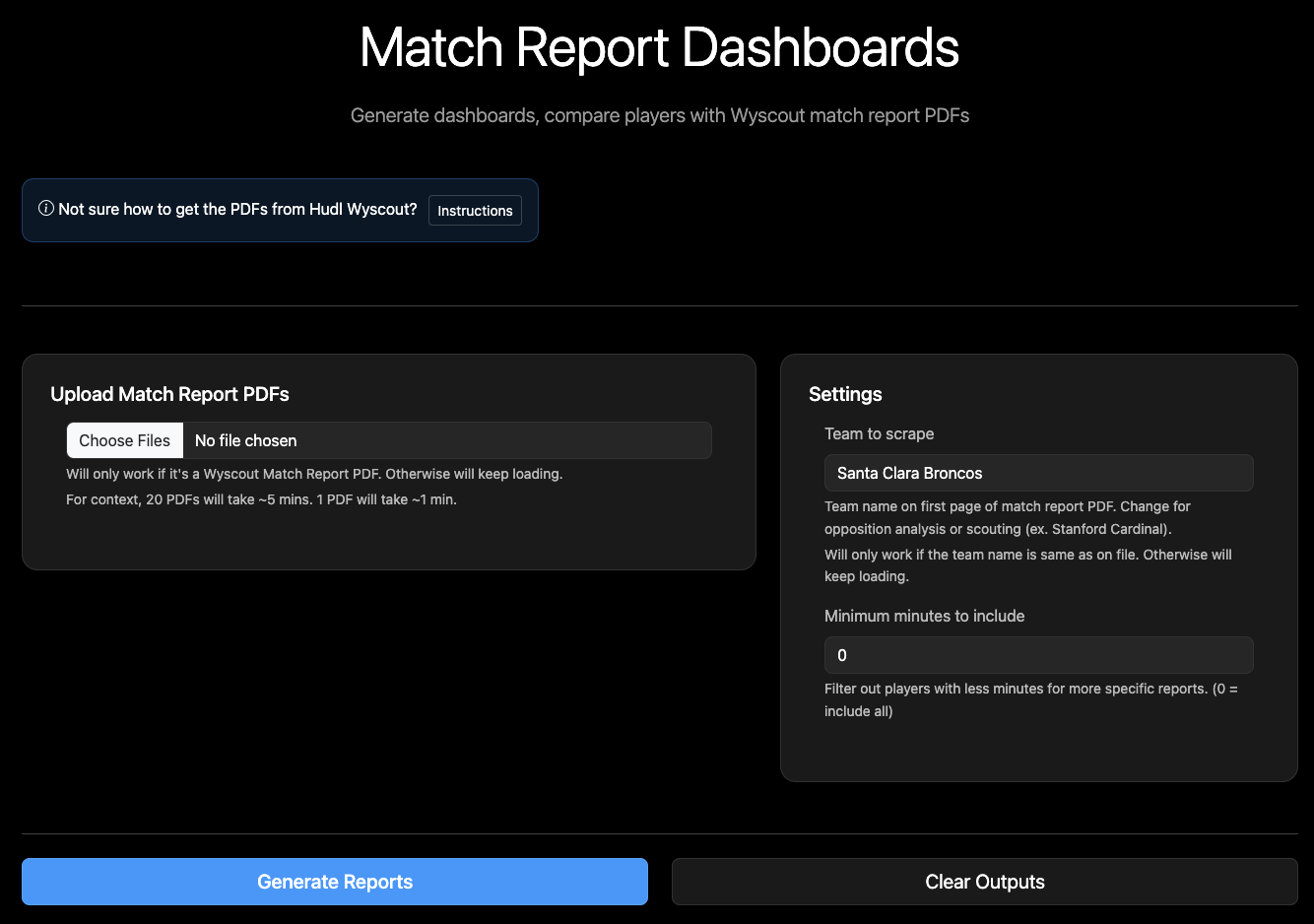The height and width of the screenshot is (924, 1314).
Task: Select the Team to scrape text field
Action: (1038, 473)
